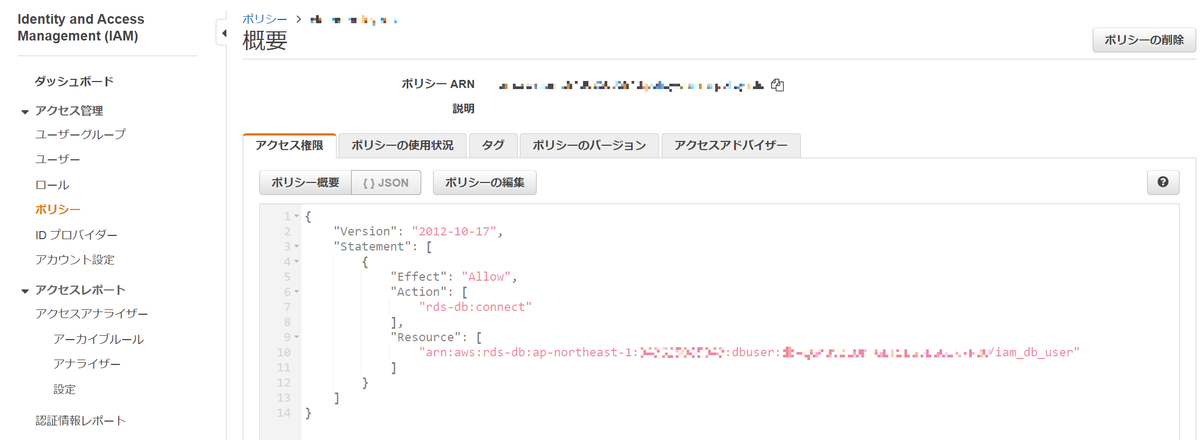The height and width of the screenshot is (440, 1200).
Task: Show the ポリシー概要 view
Action: pyautogui.click(x=305, y=183)
